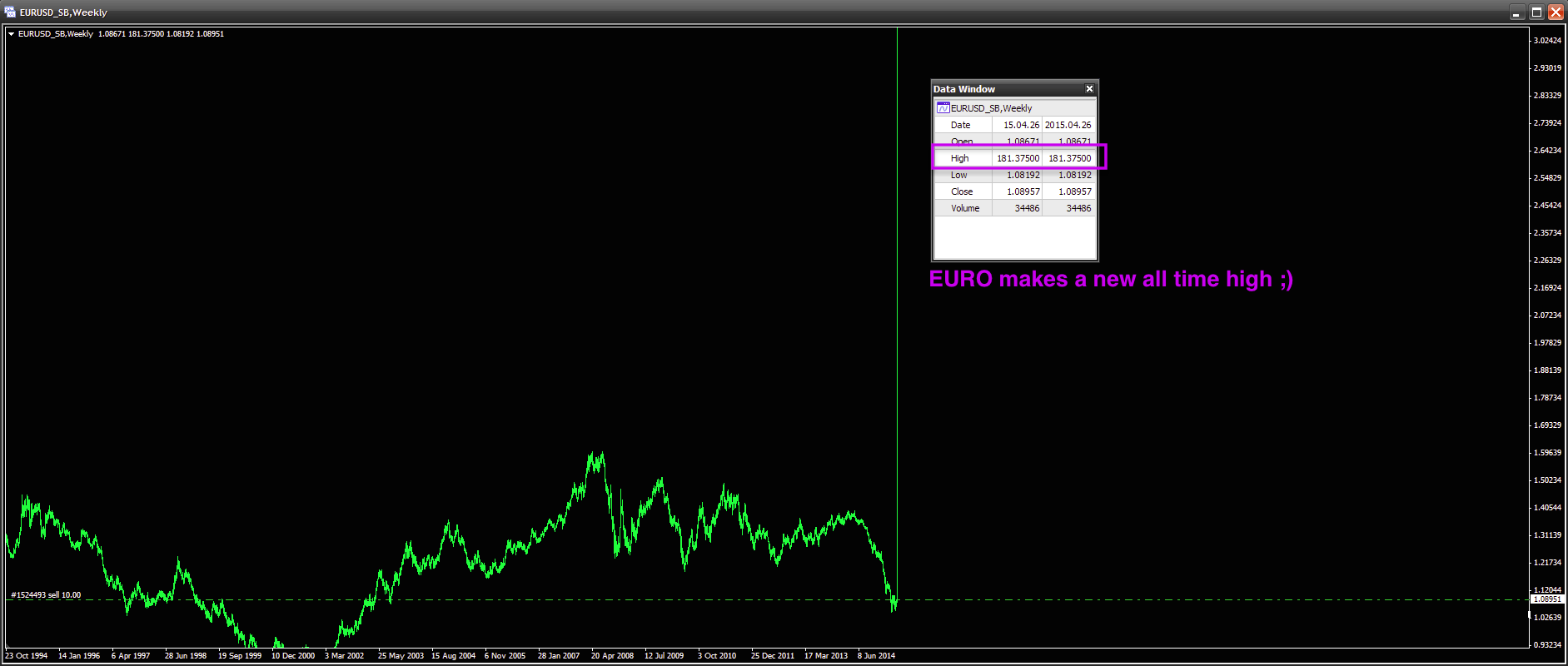1568x666 pixels.
Task: Close the EURUSD_SB,Weekly chart window
Action: pyautogui.click(x=1555, y=12)
